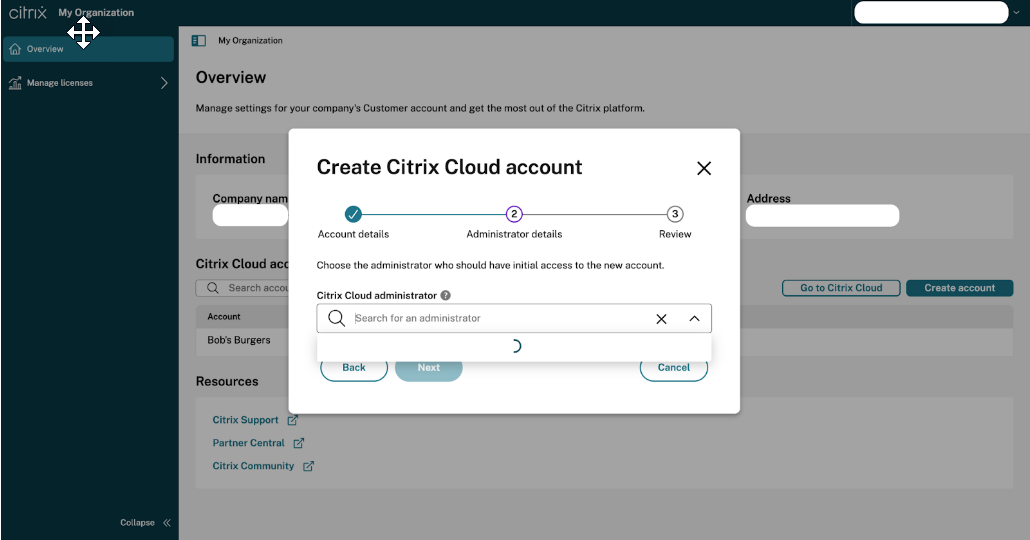Click the Administrator details step label
This screenshot has height=540, width=1030.
[x=514, y=234]
